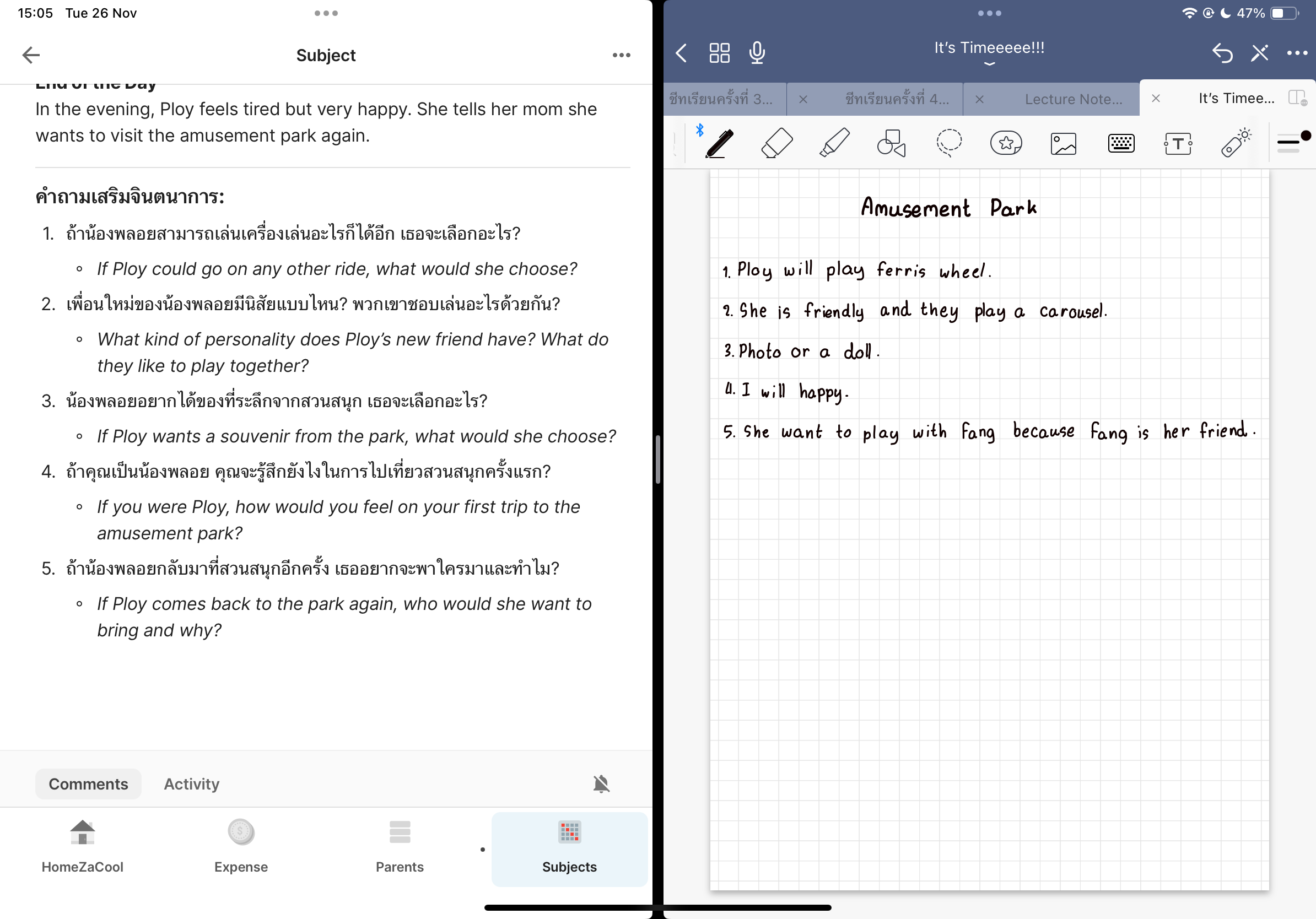
Task: Toggle the split view page icon
Action: (1297, 98)
